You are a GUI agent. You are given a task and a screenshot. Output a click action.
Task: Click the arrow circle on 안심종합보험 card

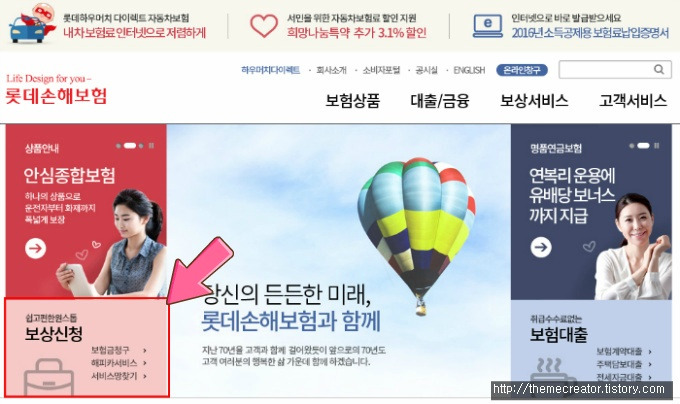(x=36, y=248)
